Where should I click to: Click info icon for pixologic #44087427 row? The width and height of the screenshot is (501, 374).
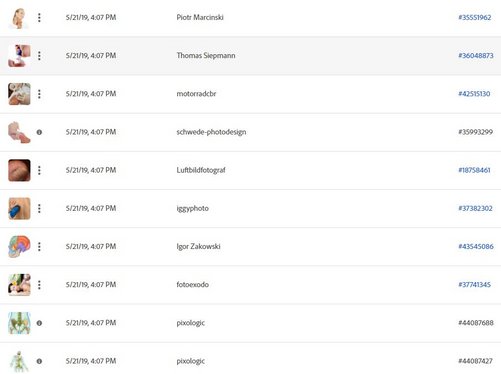pyautogui.click(x=39, y=361)
